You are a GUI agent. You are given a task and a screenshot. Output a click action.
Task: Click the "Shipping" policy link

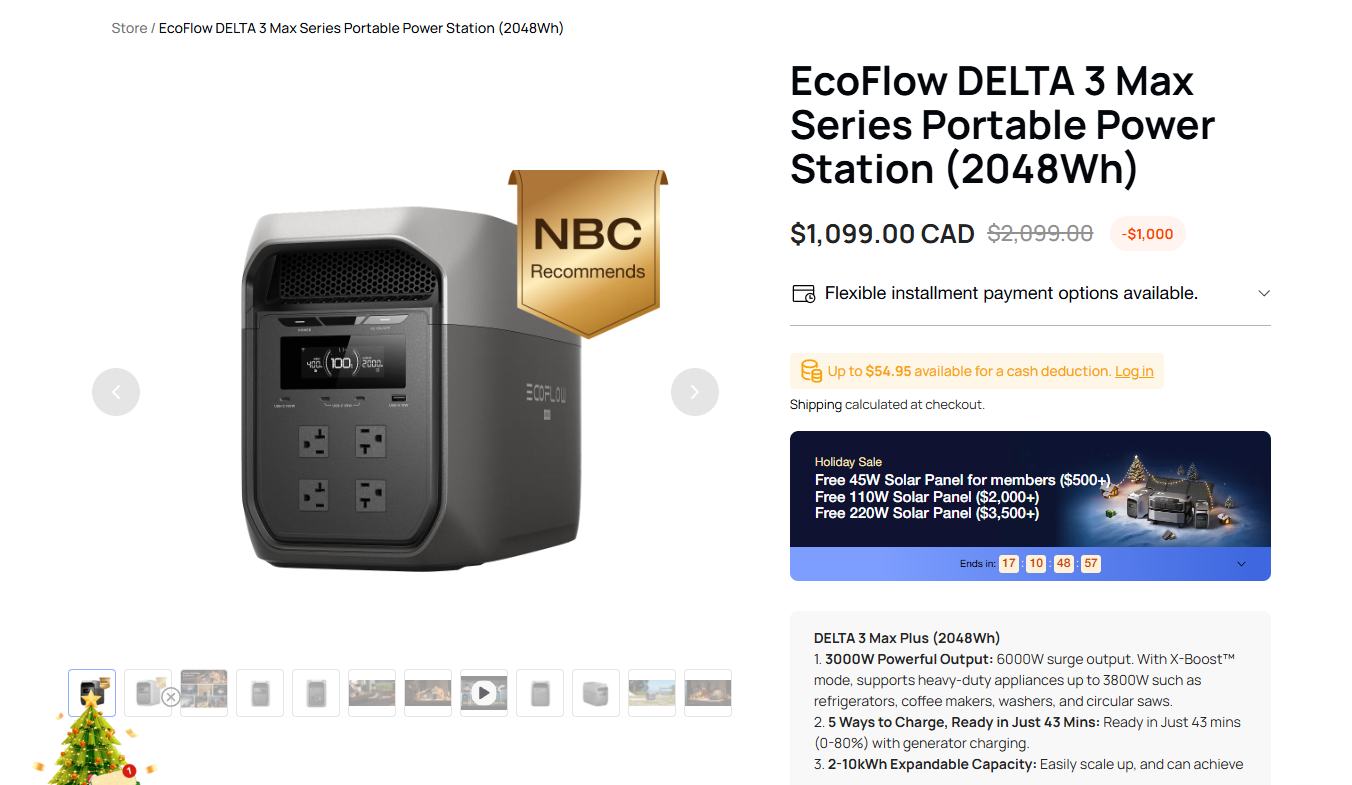point(816,405)
